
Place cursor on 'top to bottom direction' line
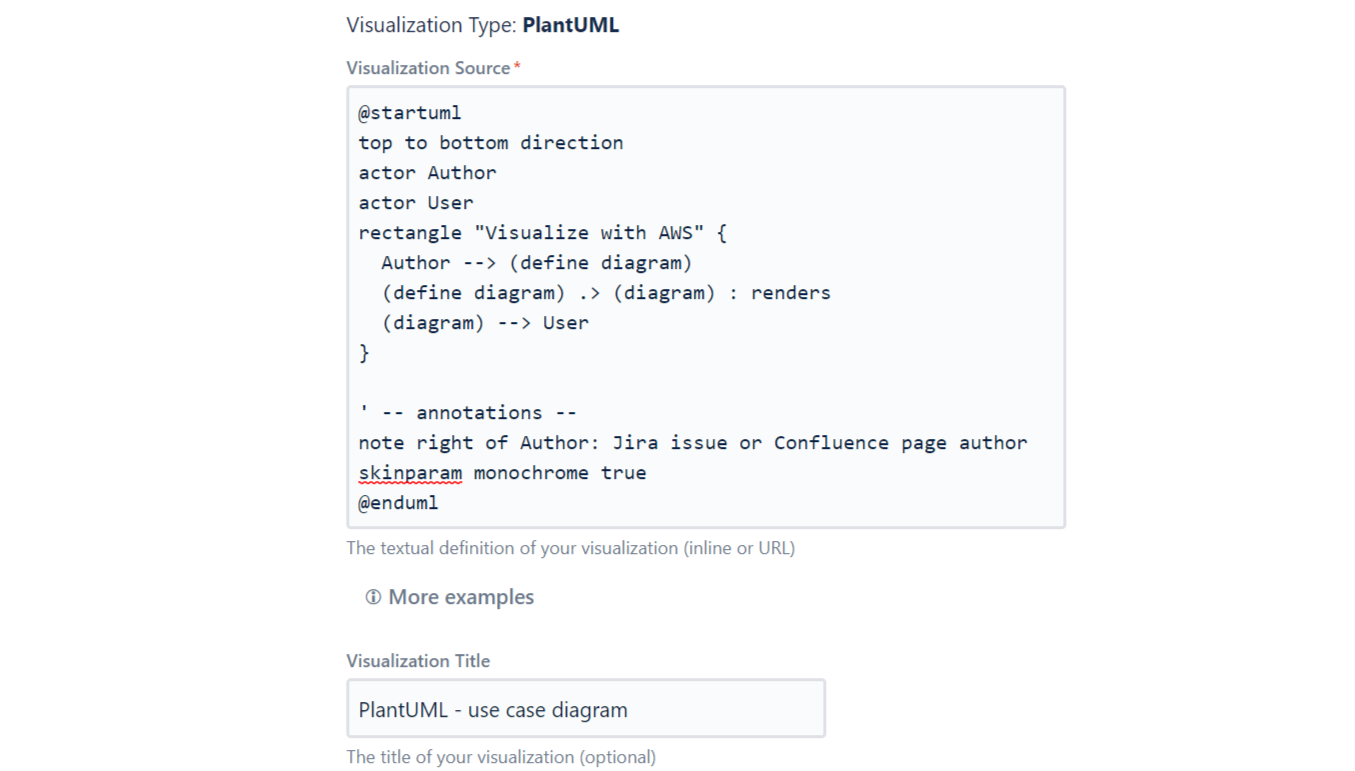490,143
